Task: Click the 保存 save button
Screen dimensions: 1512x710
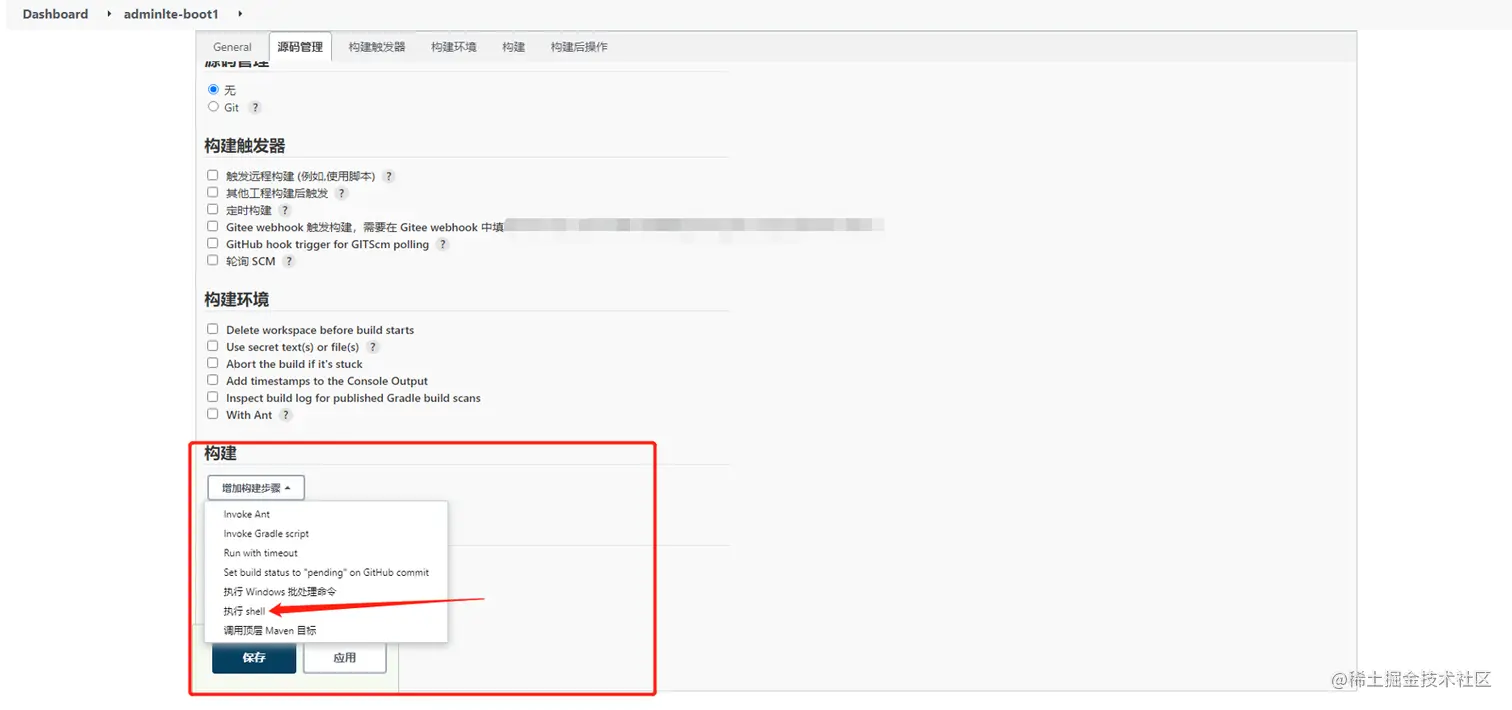Action: click(254, 658)
